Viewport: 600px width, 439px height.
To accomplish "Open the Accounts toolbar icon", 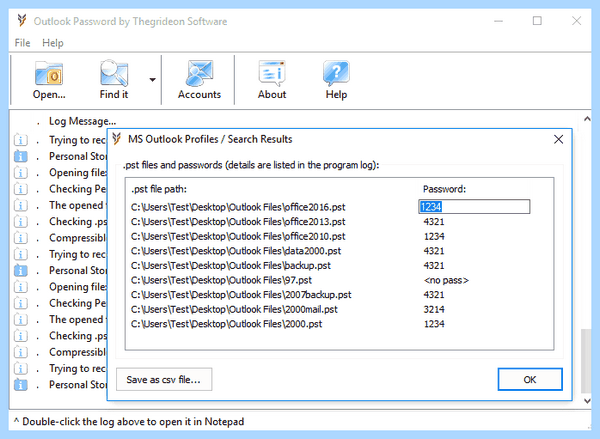I will [x=199, y=80].
